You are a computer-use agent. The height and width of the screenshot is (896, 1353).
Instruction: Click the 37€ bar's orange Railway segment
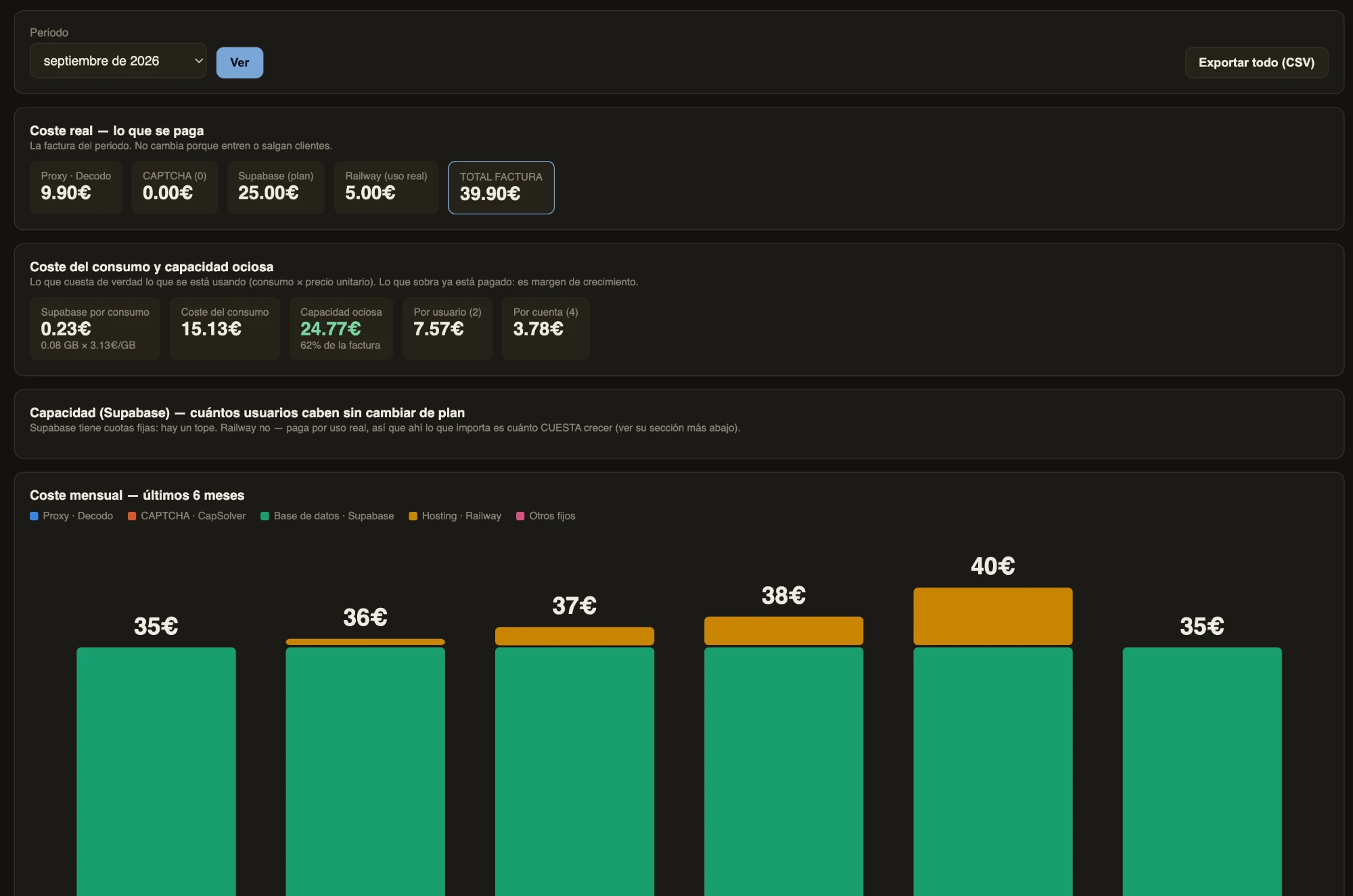tap(574, 636)
